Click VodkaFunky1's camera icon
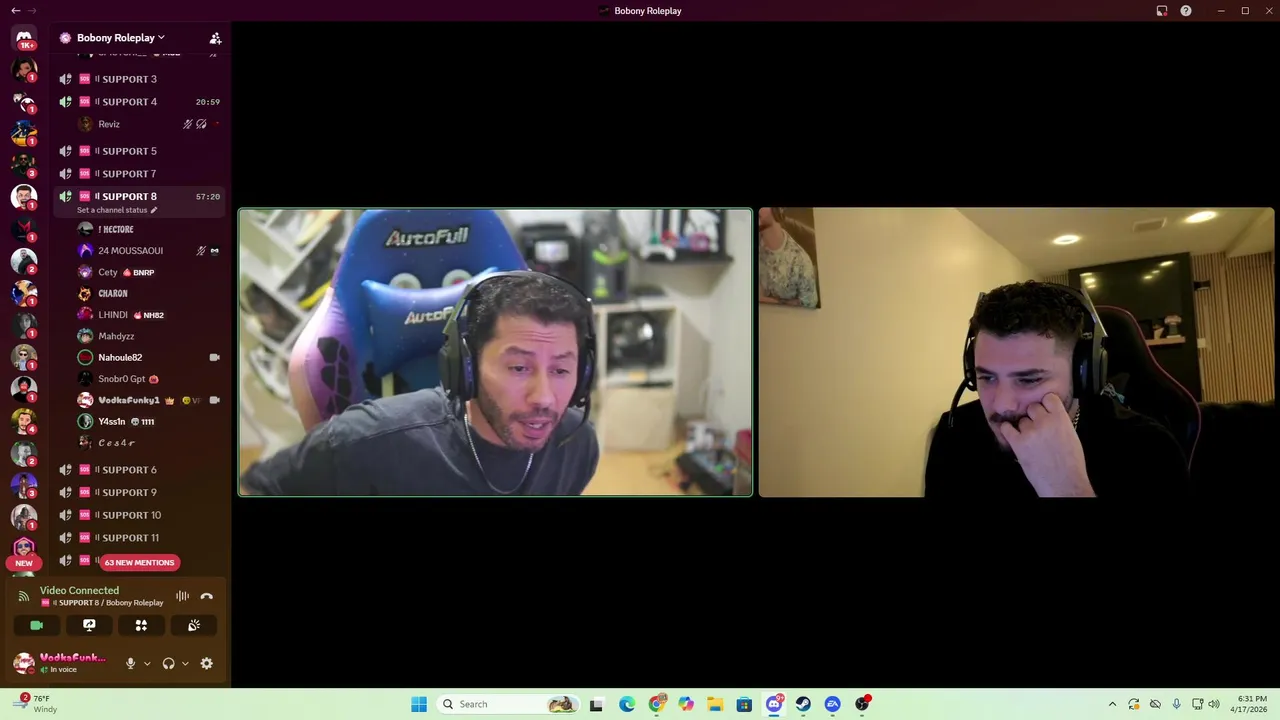Viewport: 1280px width, 720px height. 214,400
